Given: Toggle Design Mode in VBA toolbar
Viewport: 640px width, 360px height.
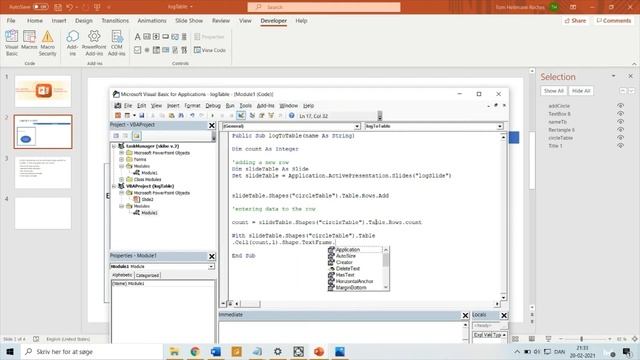Looking at the screenshot, I should click(241, 116).
